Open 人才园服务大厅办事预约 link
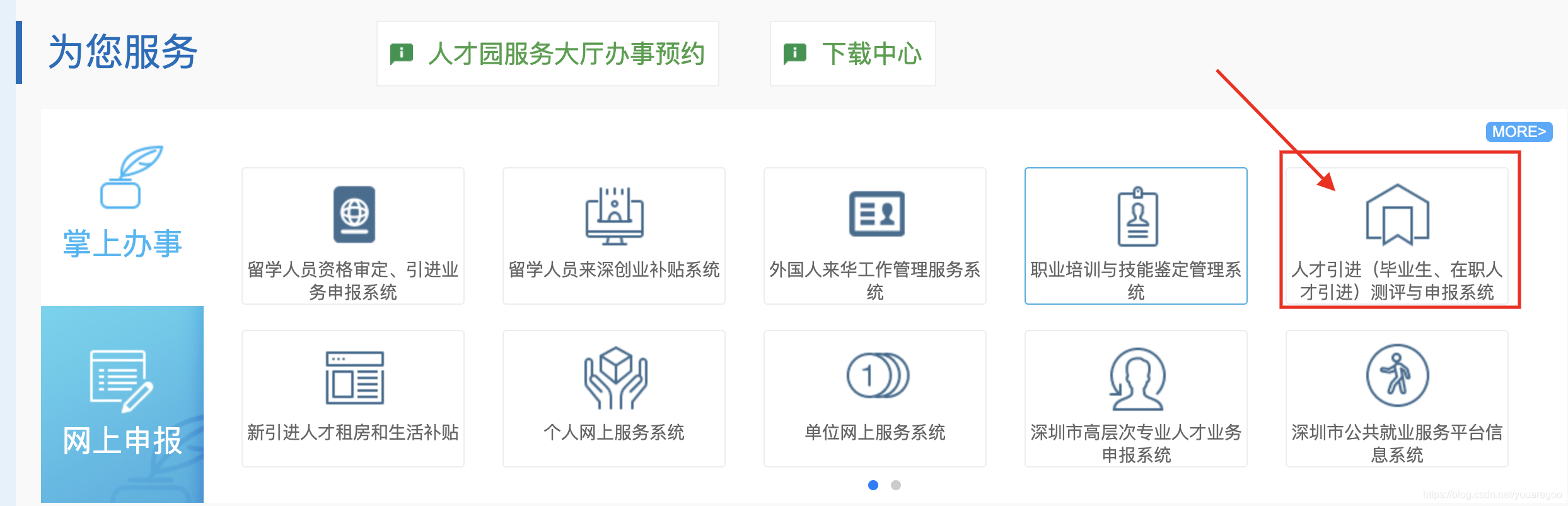 point(548,54)
